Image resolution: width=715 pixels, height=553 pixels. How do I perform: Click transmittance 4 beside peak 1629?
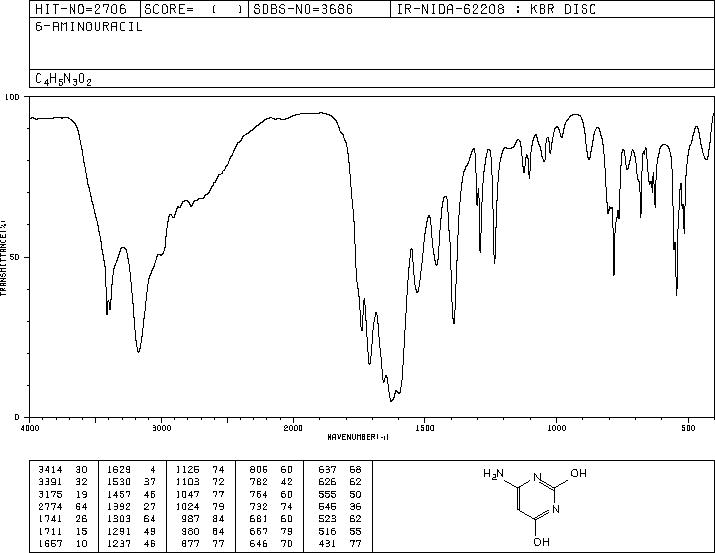pos(153,470)
